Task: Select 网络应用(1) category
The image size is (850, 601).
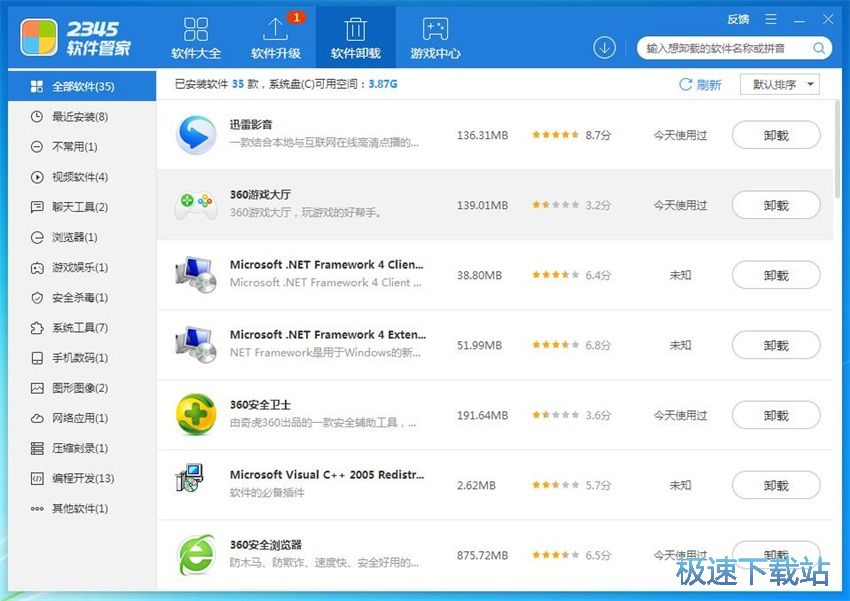Action: click(x=82, y=418)
